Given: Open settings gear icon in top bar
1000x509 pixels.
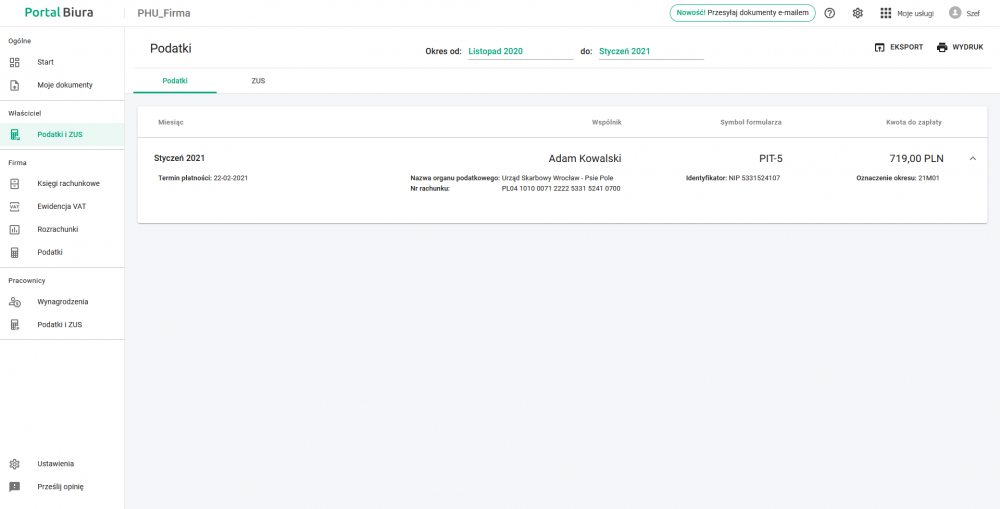Looking at the screenshot, I should point(857,13).
